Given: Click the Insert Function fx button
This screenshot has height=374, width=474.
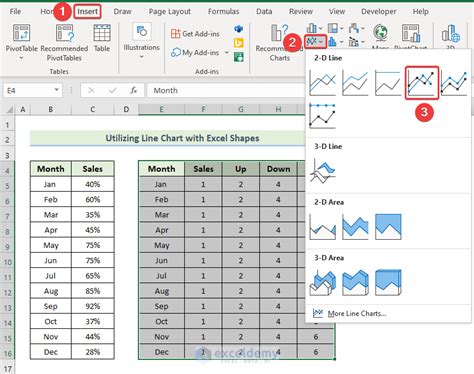Looking at the screenshot, I should point(134,90).
